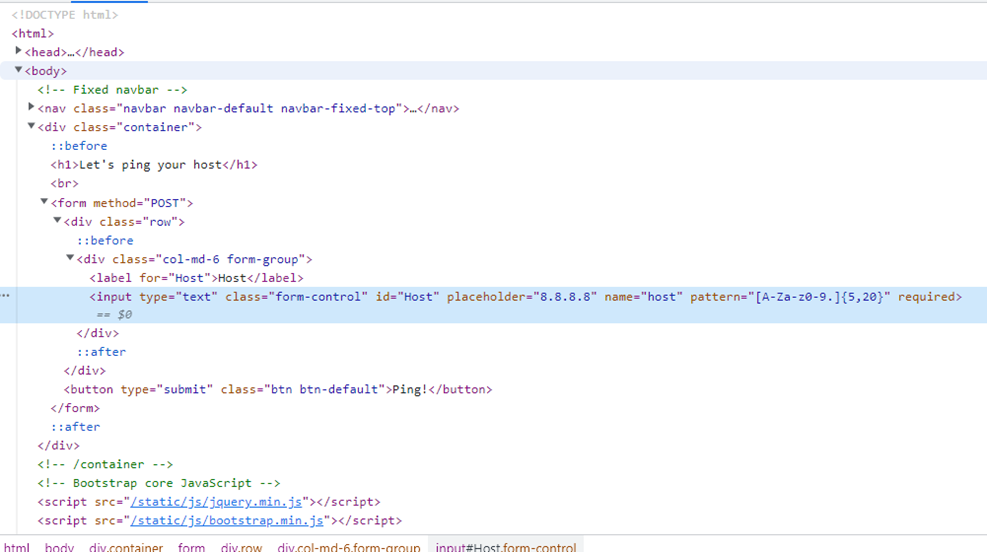Collapse the form method POST node
Image resolution: width=987 pixels, height=552 pixels.
[44, 201]
